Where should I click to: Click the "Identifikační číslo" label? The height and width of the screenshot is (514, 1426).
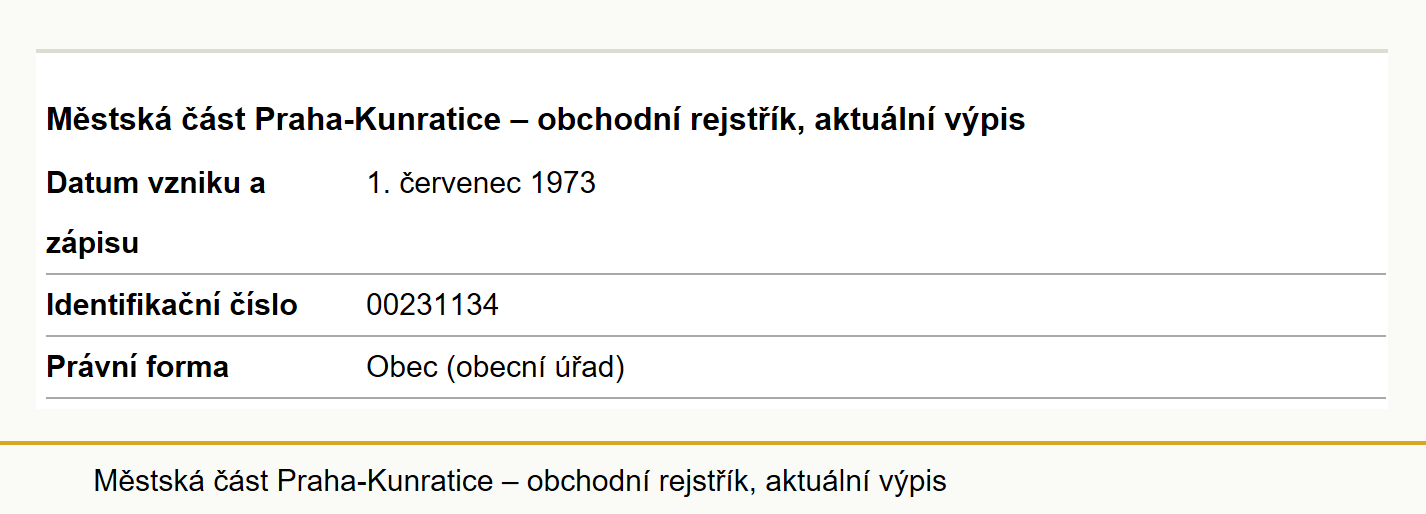pyautogui.click(x=172, y=305)
